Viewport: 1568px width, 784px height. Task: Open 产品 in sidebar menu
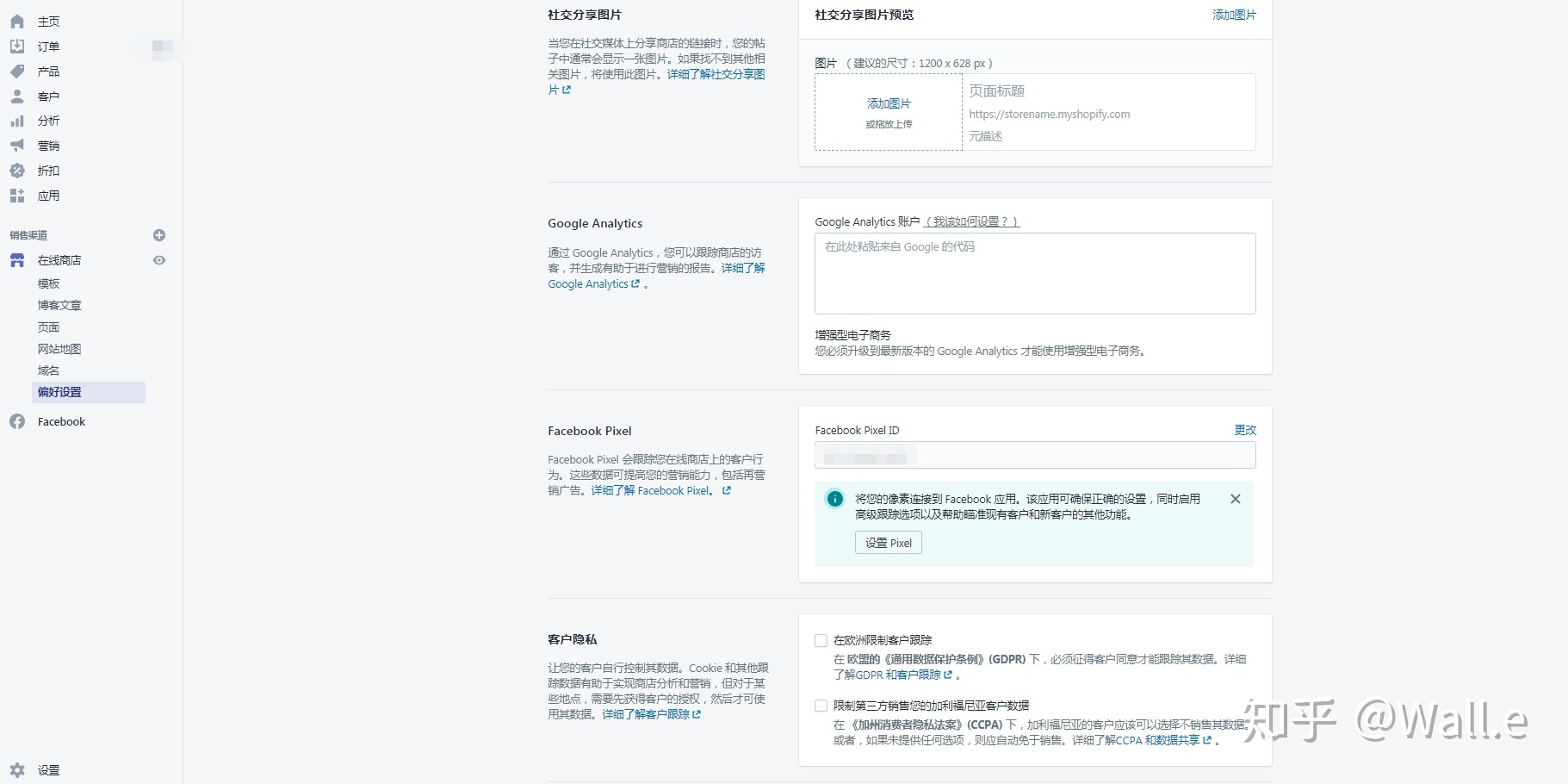(x=49, y=72)
